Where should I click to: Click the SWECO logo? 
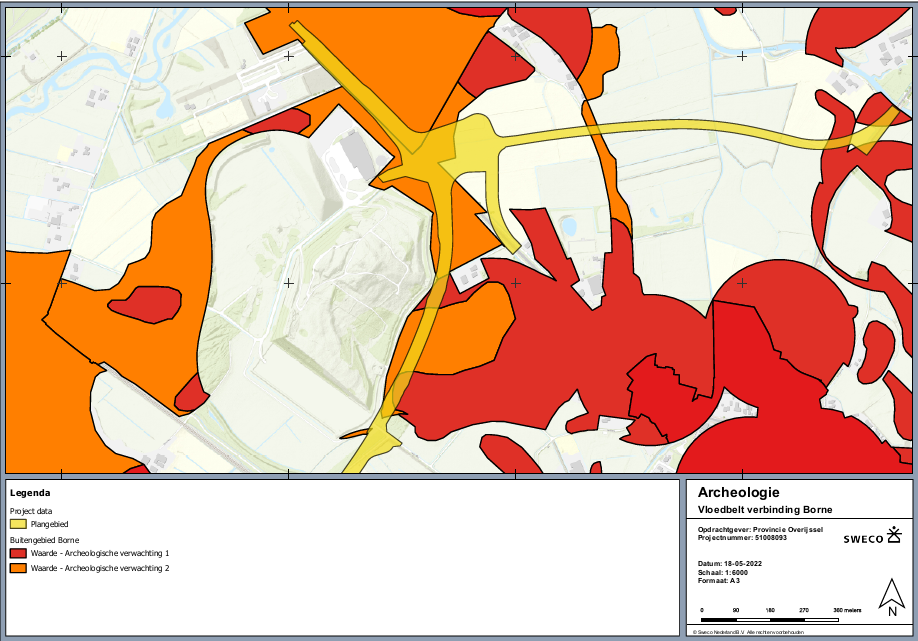(872, 536)
